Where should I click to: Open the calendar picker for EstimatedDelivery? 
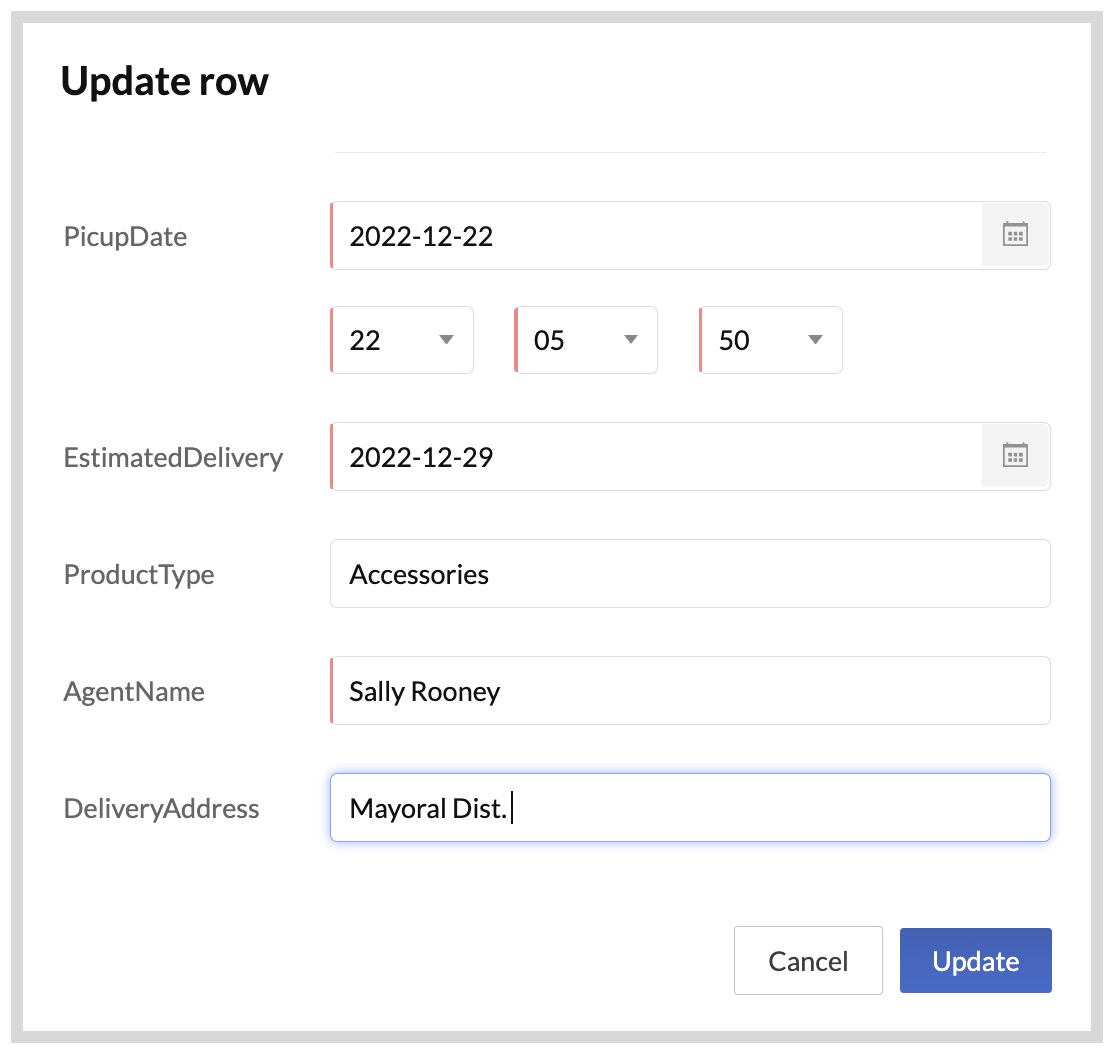coord(1015,456)
